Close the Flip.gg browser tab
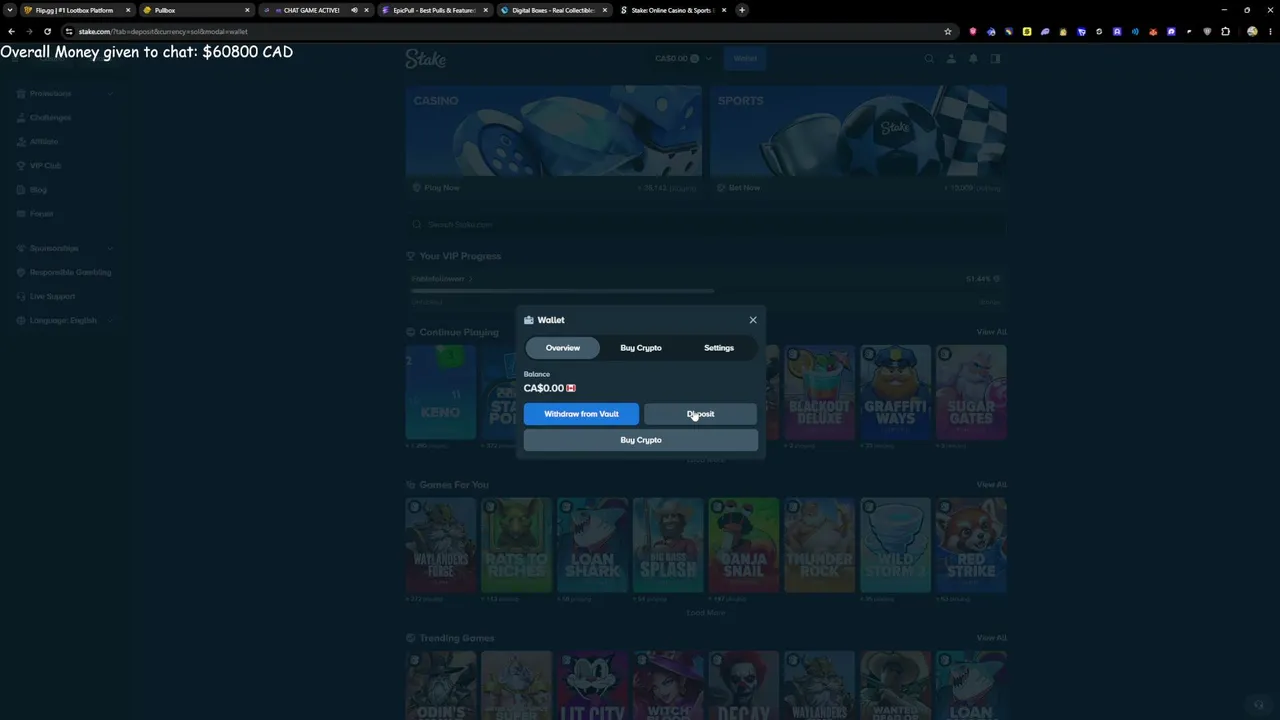Viewport: 1280px width, 720px height. 128,10
